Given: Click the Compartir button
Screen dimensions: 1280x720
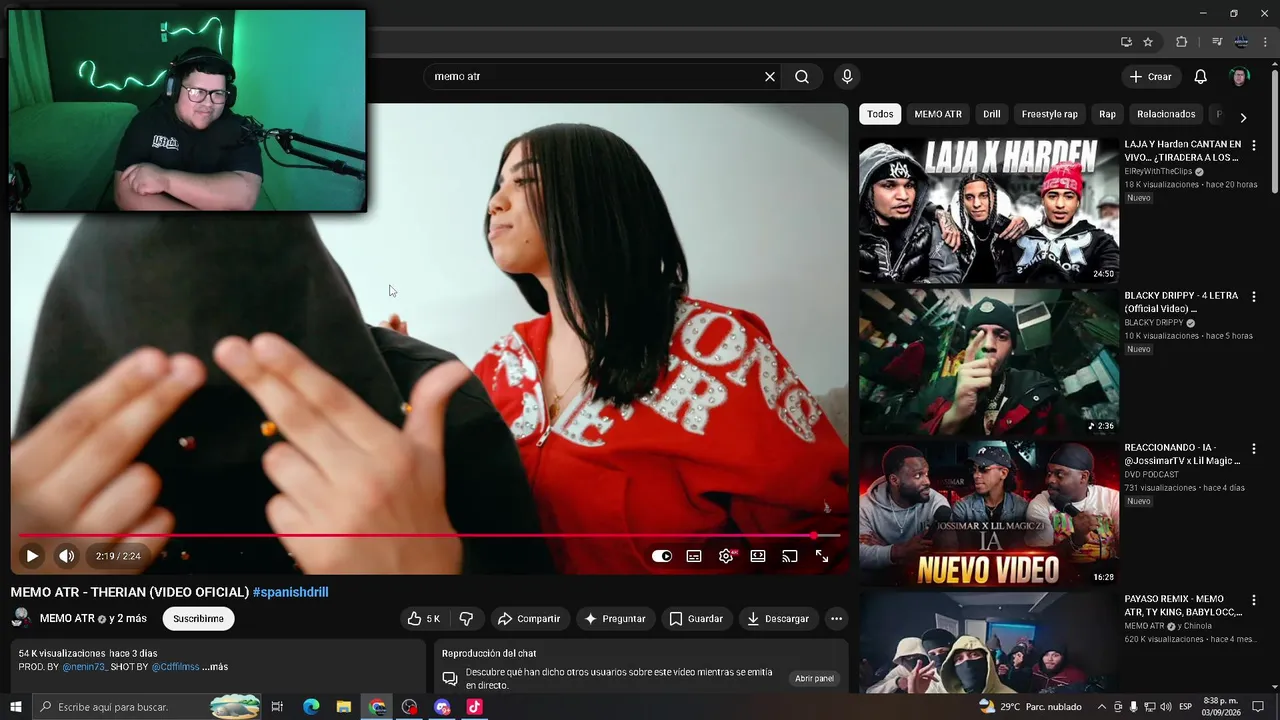Looking at the screenshot, I should [529, 619].
